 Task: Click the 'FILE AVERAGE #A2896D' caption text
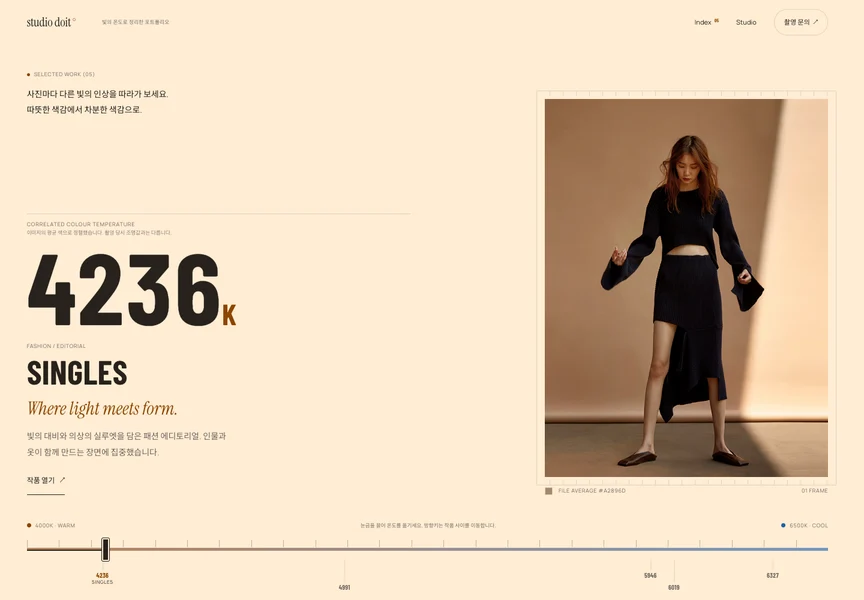pyautogui.click(x=592, y=490)
